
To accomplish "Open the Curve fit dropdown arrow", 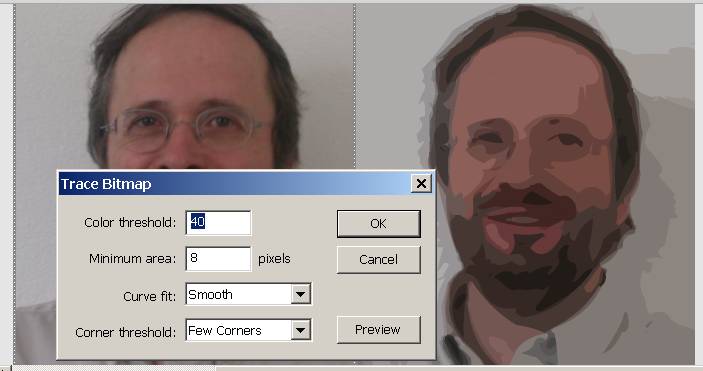I will [x=300, y=294].
